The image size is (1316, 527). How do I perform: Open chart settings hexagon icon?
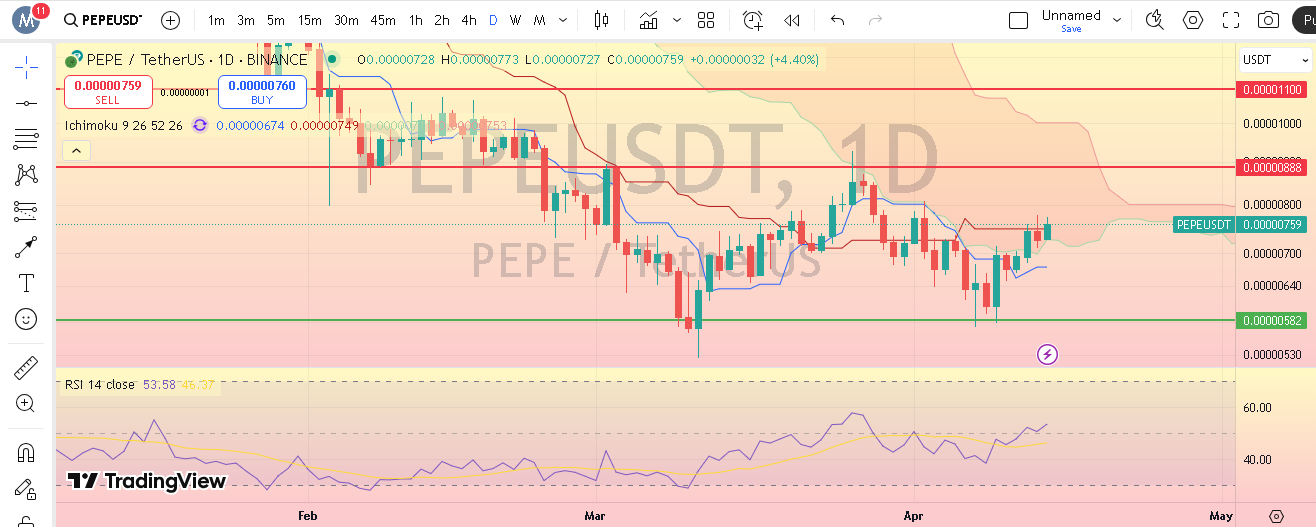point(1193,20)
